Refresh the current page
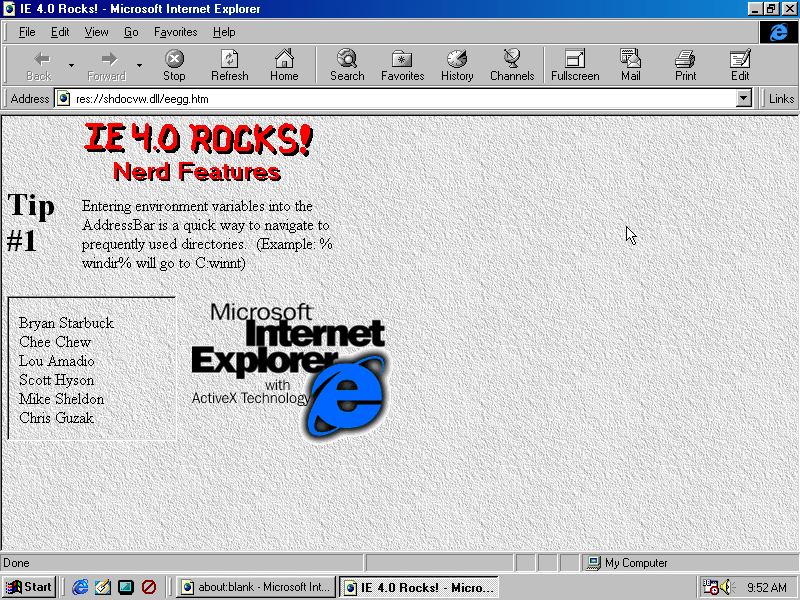 [x=230, y=66]
